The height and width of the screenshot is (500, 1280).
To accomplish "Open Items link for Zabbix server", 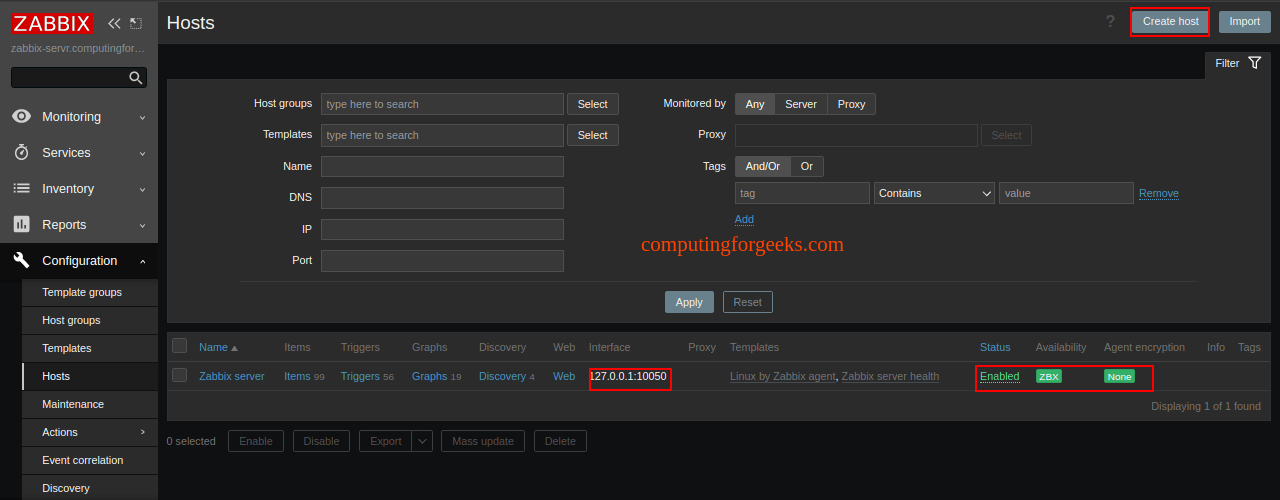I will coord(297,376).
